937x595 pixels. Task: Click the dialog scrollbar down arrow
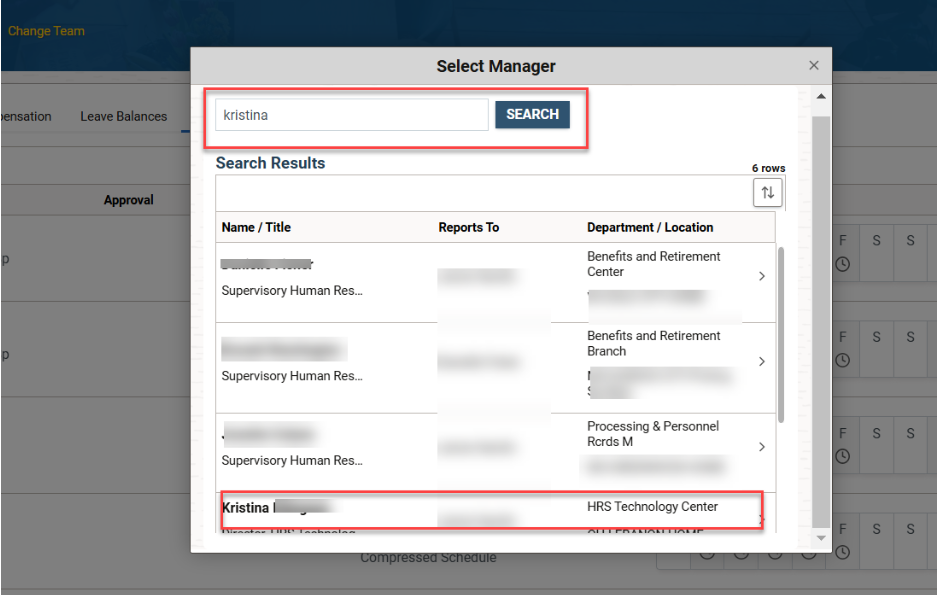(821, 538)
